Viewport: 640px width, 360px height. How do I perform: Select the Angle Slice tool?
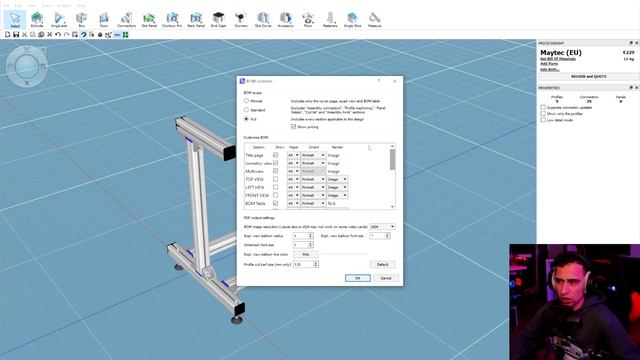click(352, 19)
